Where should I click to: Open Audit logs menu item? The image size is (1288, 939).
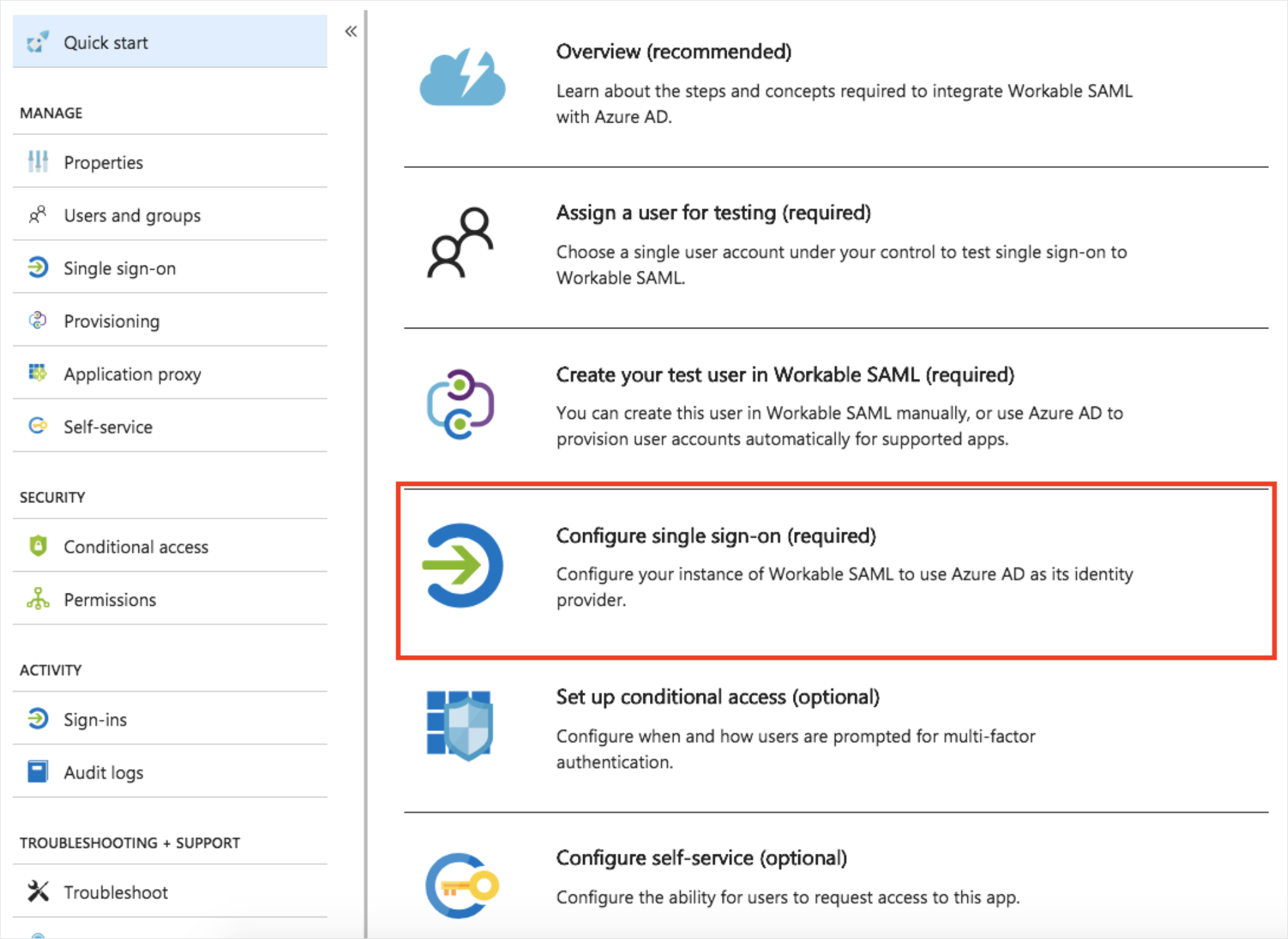[x=170, y=772]
